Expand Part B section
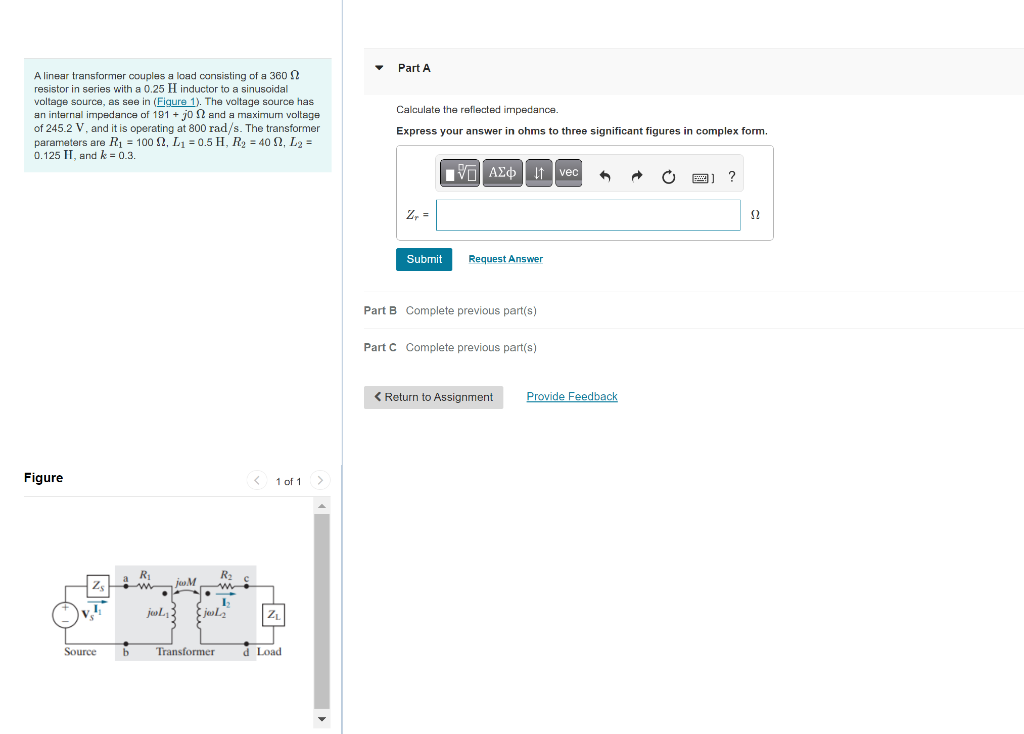 (379, 310)
